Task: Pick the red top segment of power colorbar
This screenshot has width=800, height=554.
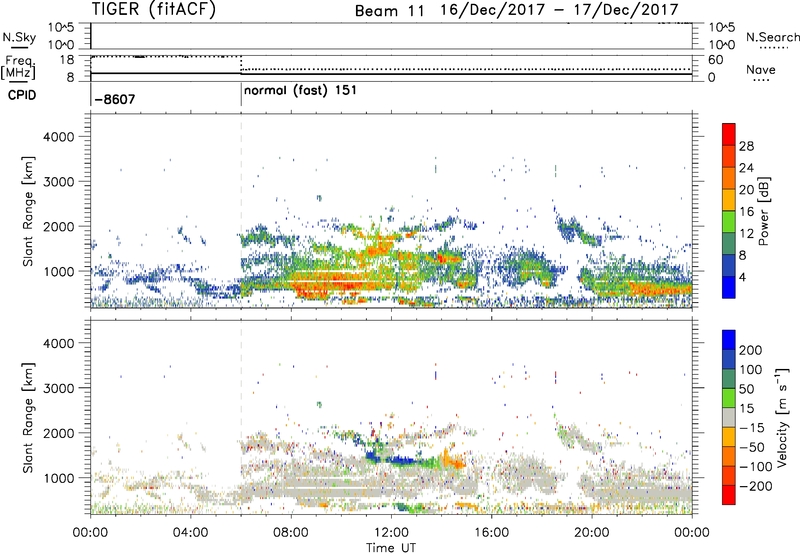Action: (729, 134)
